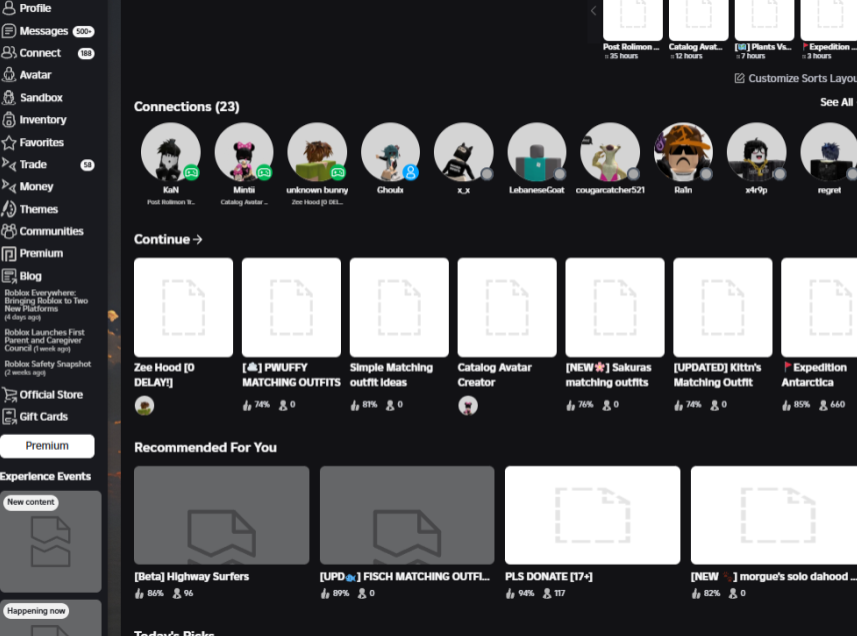
Task: Click Connect 188 notification badge
Action: tap(86, 54)
